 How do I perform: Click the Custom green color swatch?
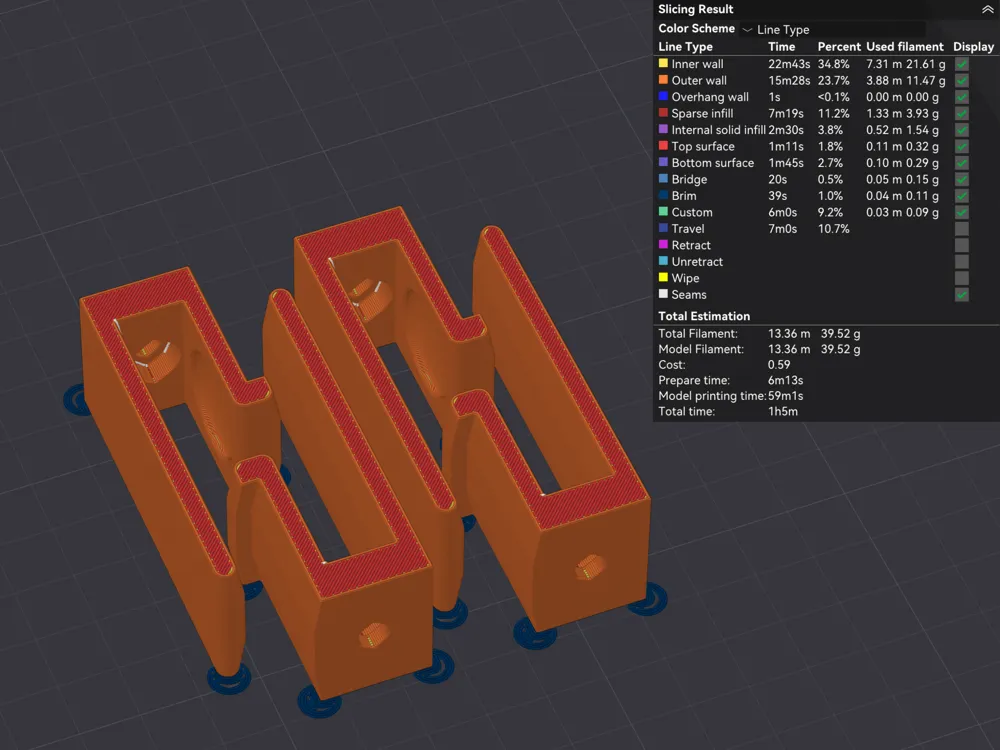click(x=663, y=211)
